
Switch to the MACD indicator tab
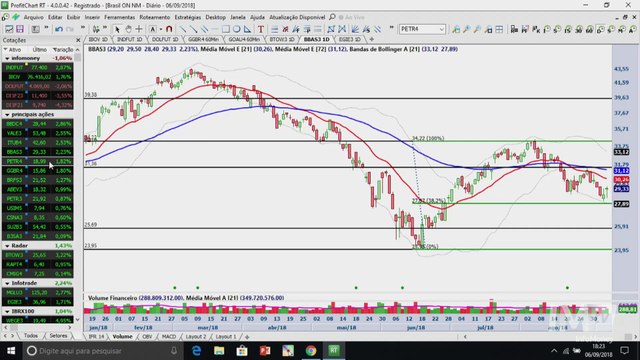point(169,337)
